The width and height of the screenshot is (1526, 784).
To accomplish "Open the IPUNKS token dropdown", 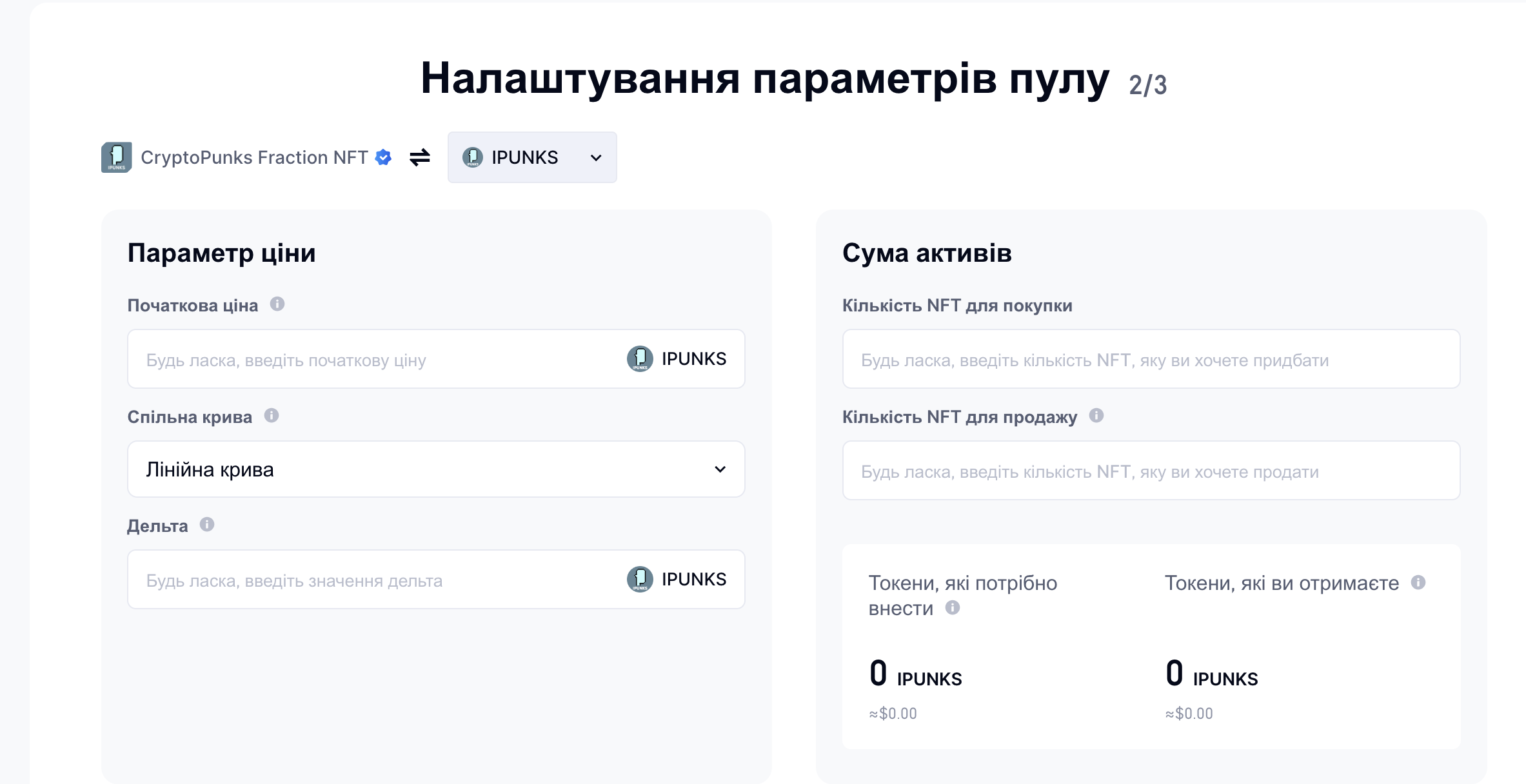I will (x=532, y=157).
